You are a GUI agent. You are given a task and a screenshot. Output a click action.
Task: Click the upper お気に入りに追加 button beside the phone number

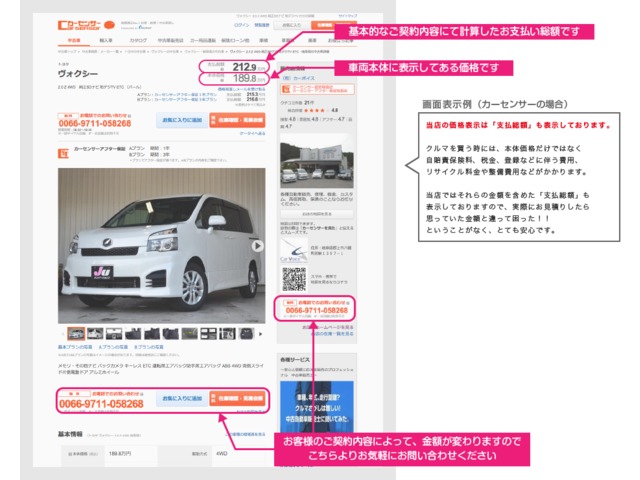182,120
